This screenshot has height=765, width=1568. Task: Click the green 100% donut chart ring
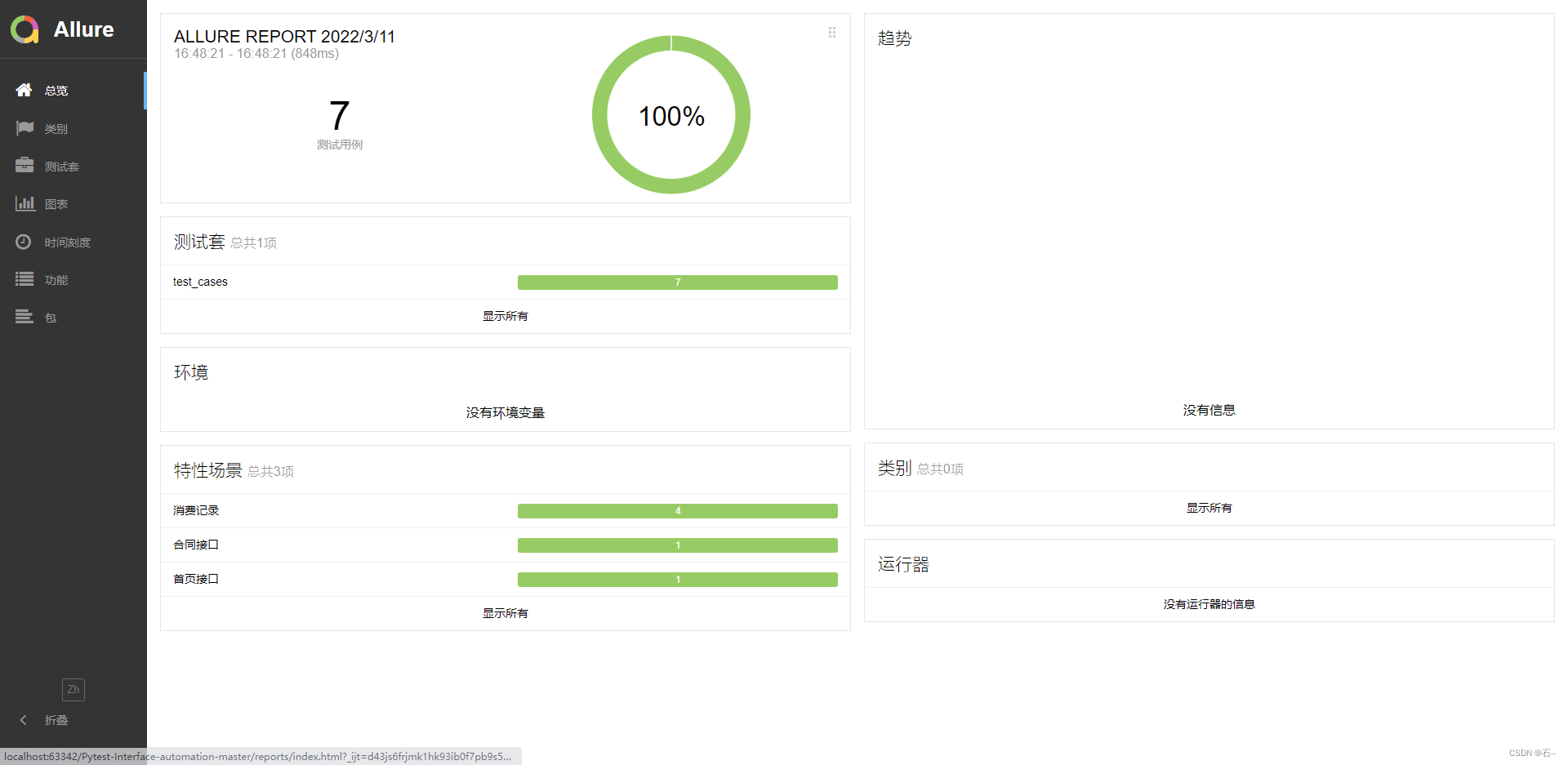[671, 185]
